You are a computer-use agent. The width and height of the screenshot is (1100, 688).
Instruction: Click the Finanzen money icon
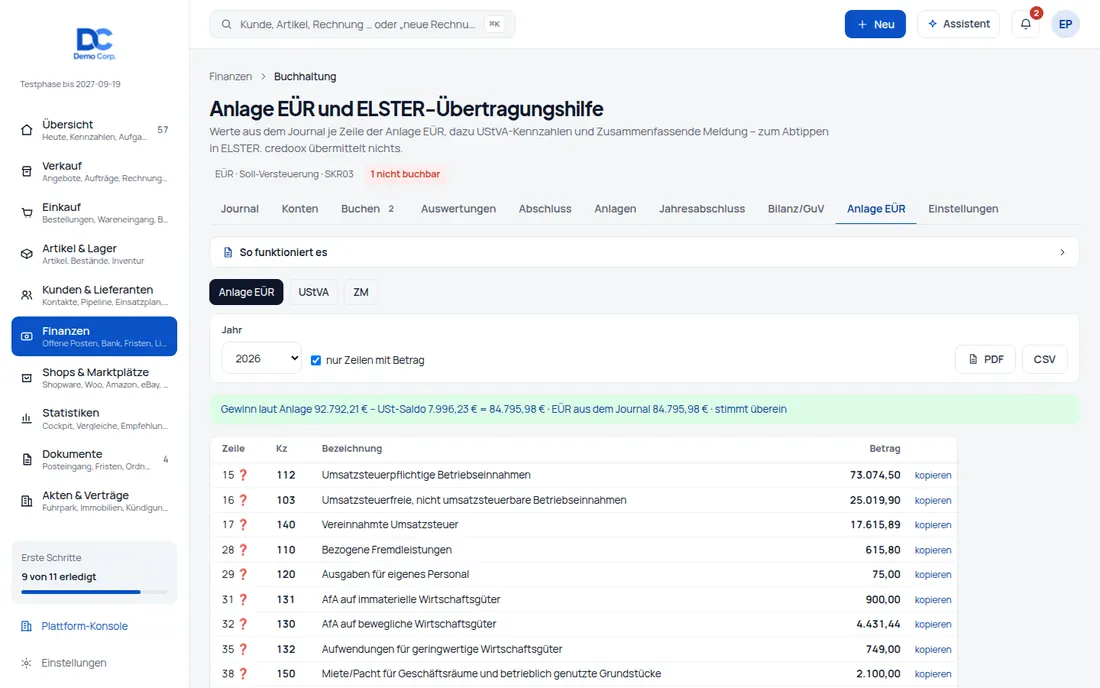[x=27, y=337]
